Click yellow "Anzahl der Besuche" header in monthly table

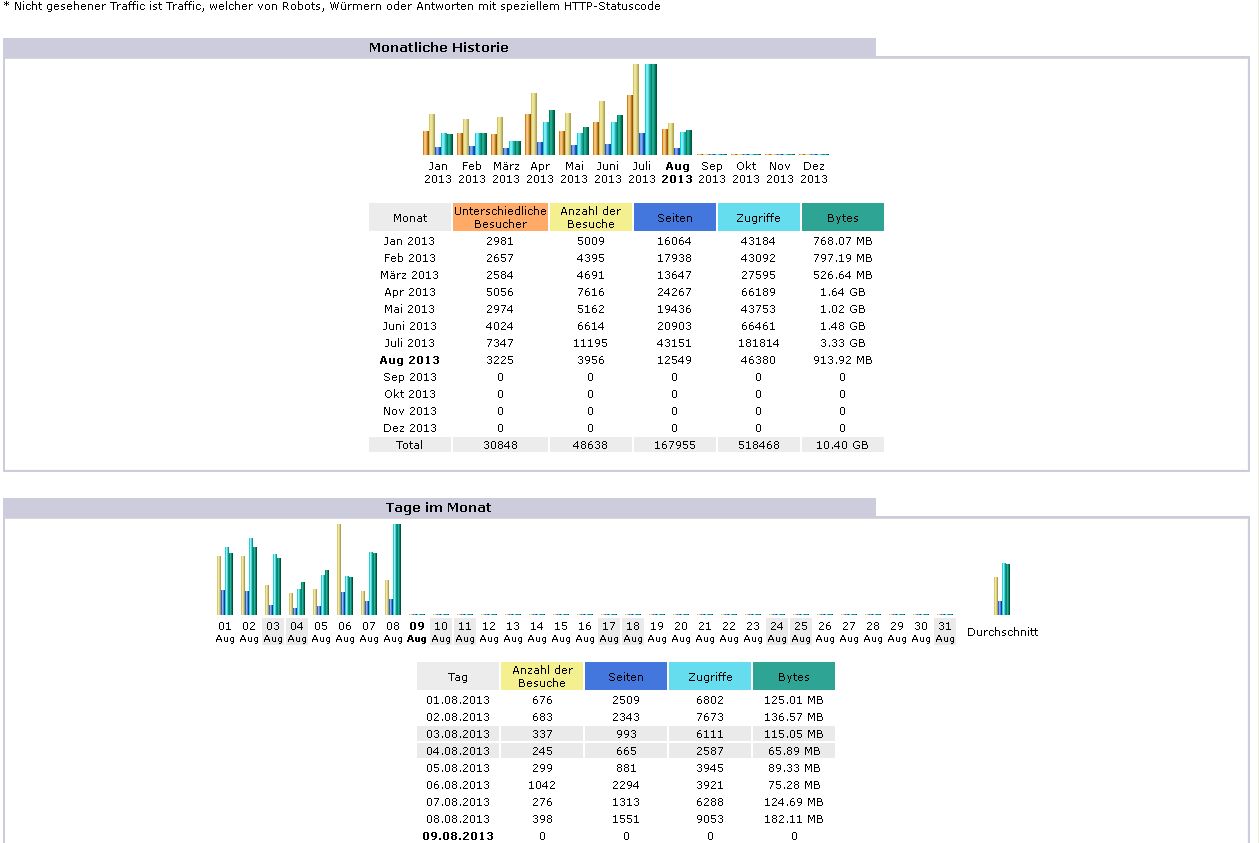click(590, 217)
